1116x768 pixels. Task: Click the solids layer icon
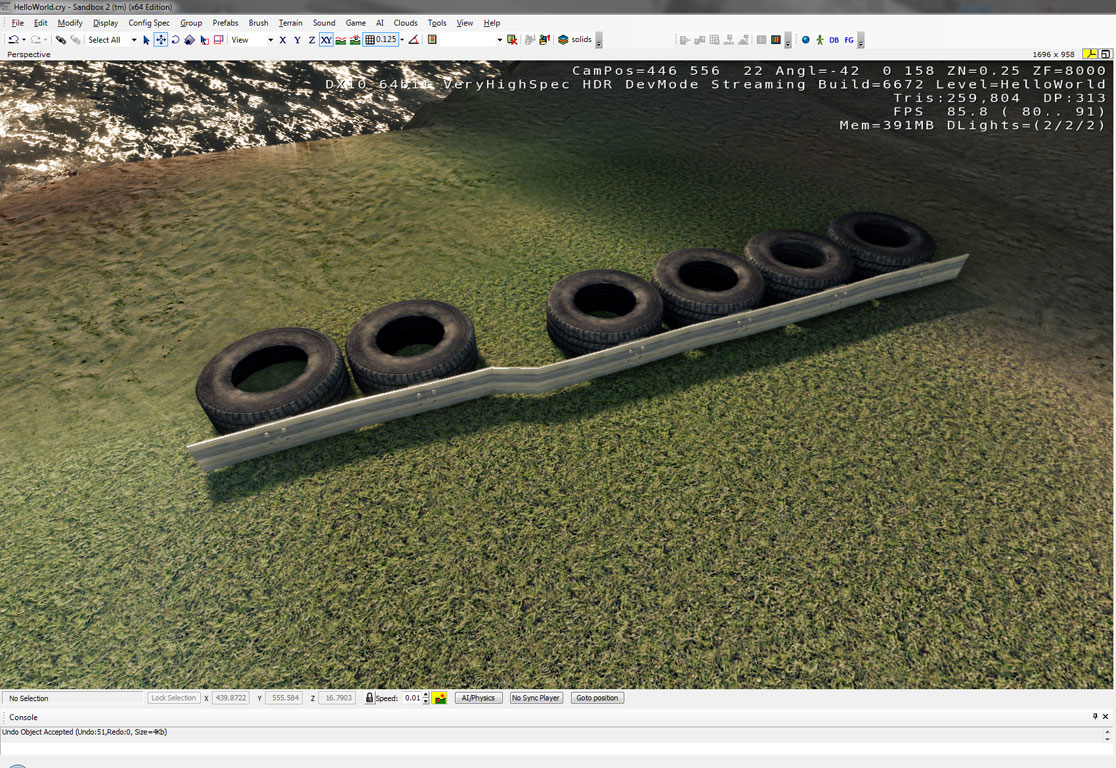click(563, 40)
